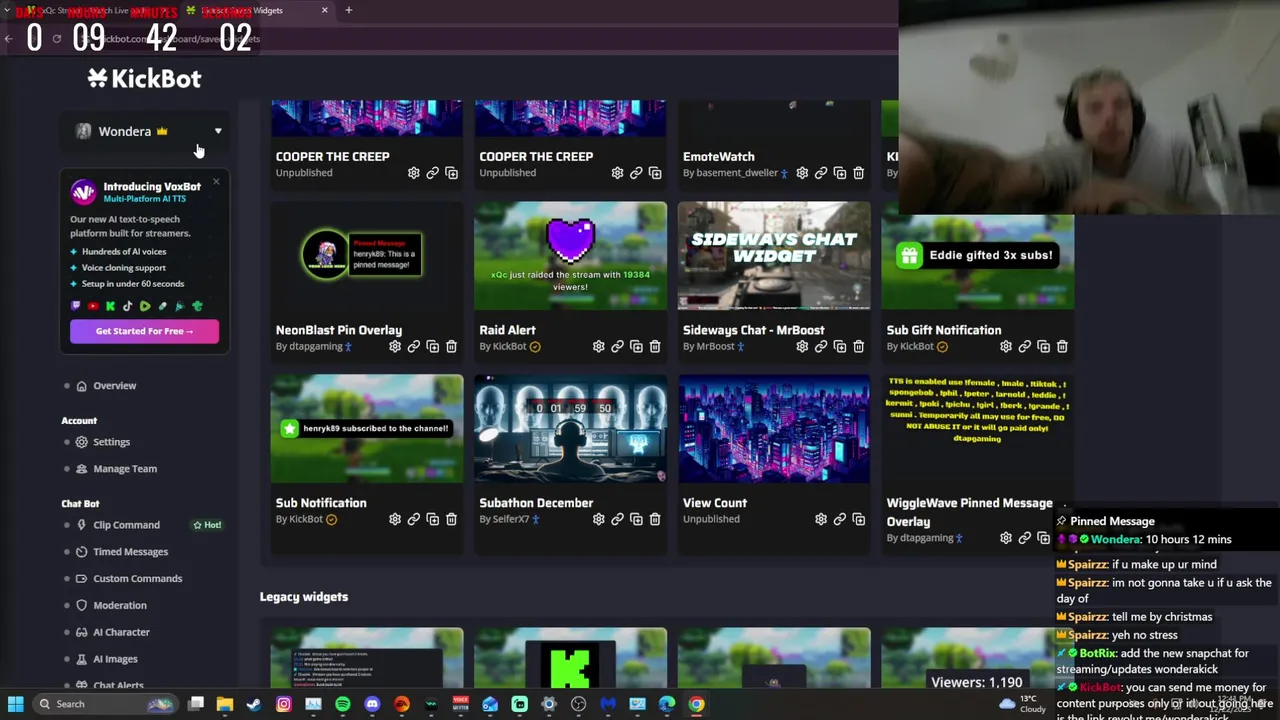Copy link for Sub Notification widget
1280x720 pixels.
coord(414,519)
